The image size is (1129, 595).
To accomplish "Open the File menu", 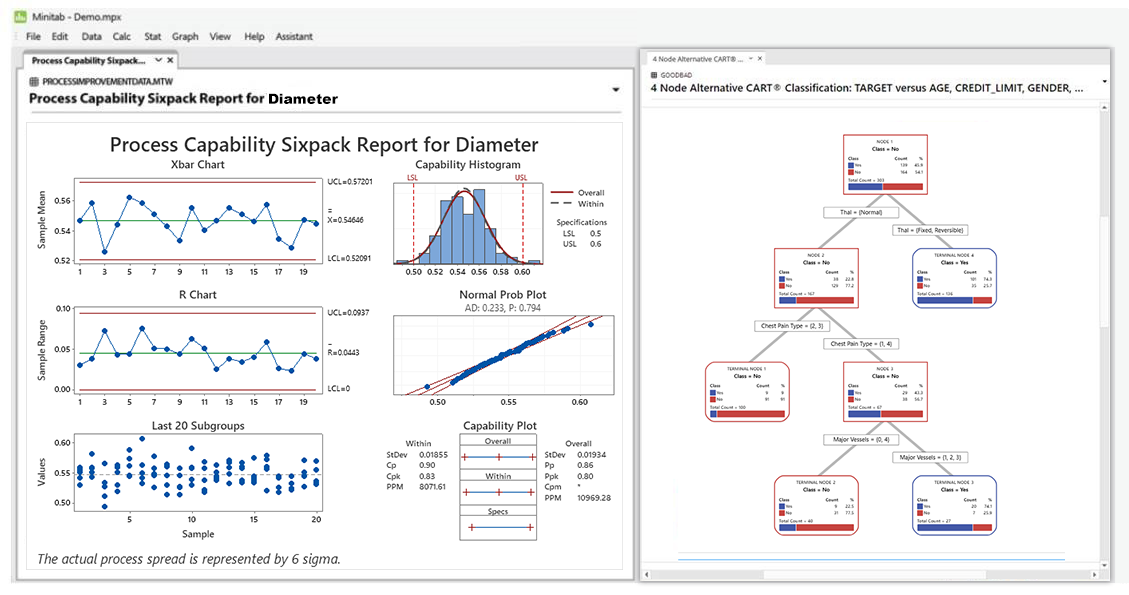I will [x=33, y=36].
